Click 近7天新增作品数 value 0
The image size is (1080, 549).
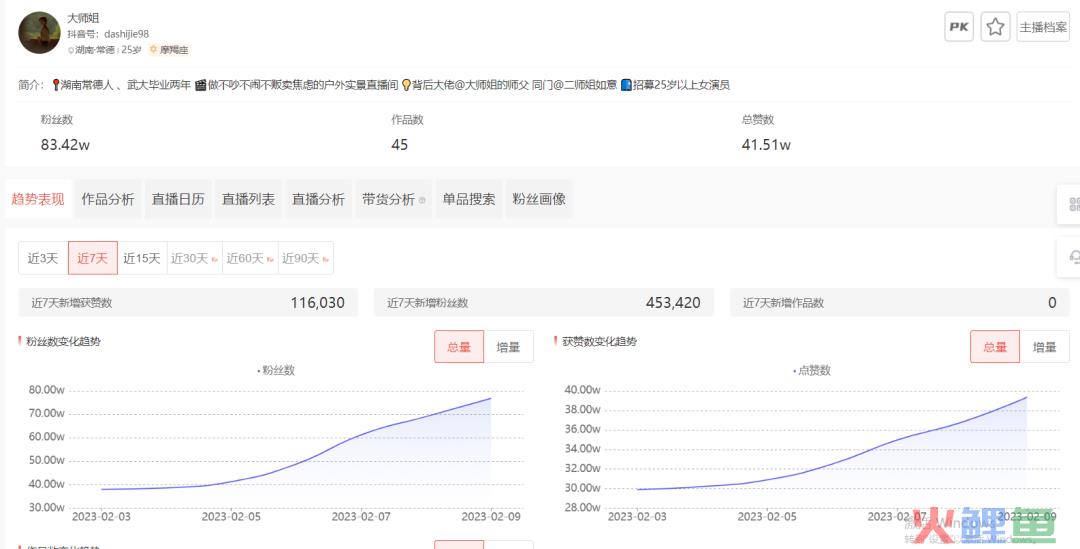(1052, 302)
